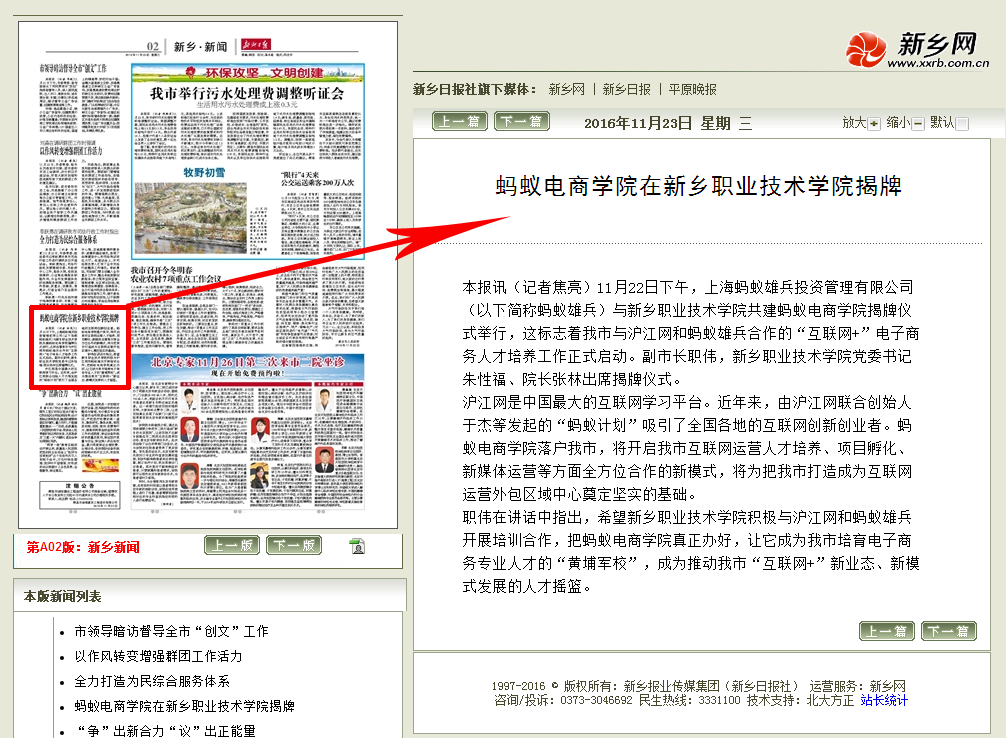The image size is (1006, 738).
Task: Open the page PDF download icon
Action: tap(357, 545)
